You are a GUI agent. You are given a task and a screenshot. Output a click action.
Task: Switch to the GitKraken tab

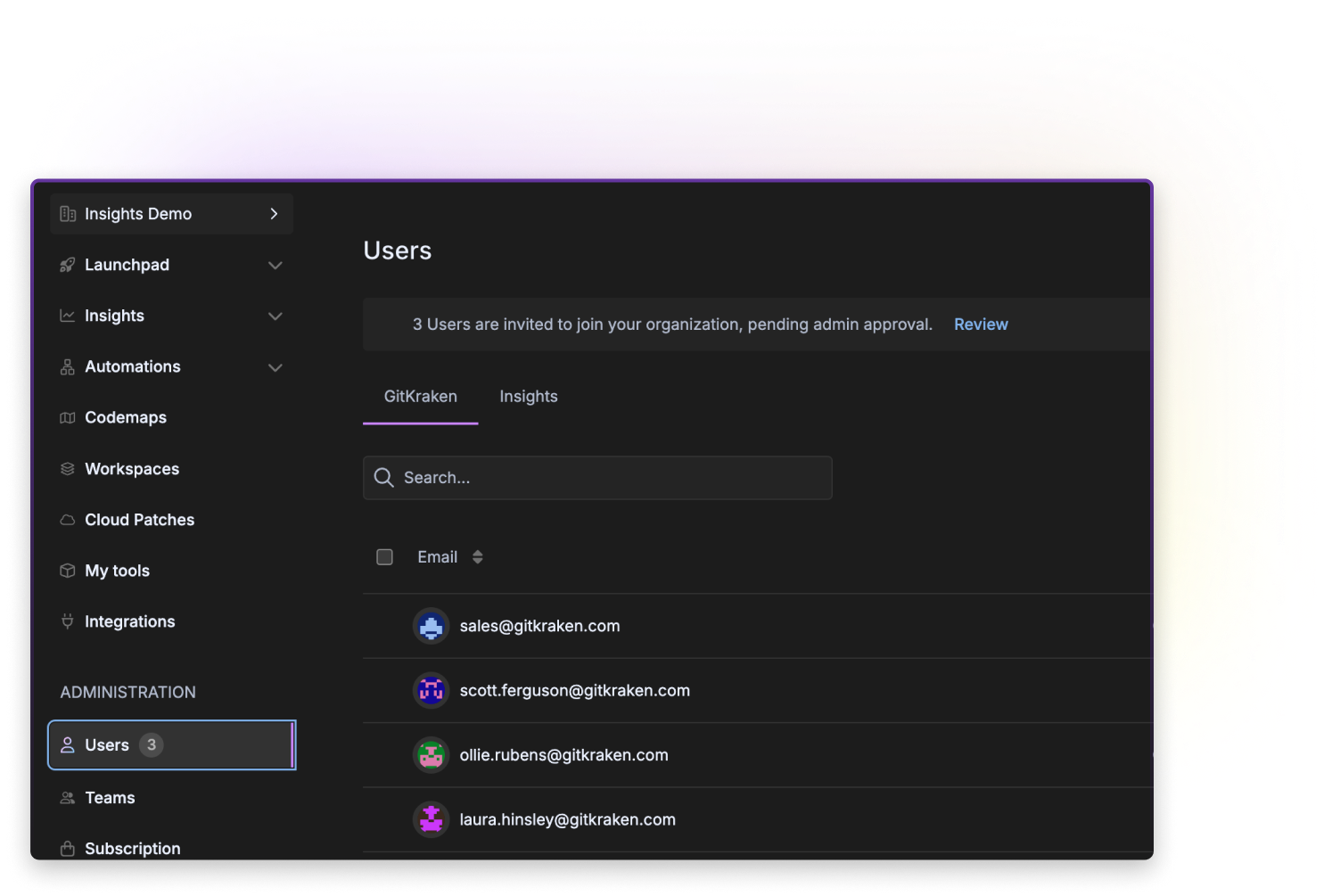(x=421, y=397)
